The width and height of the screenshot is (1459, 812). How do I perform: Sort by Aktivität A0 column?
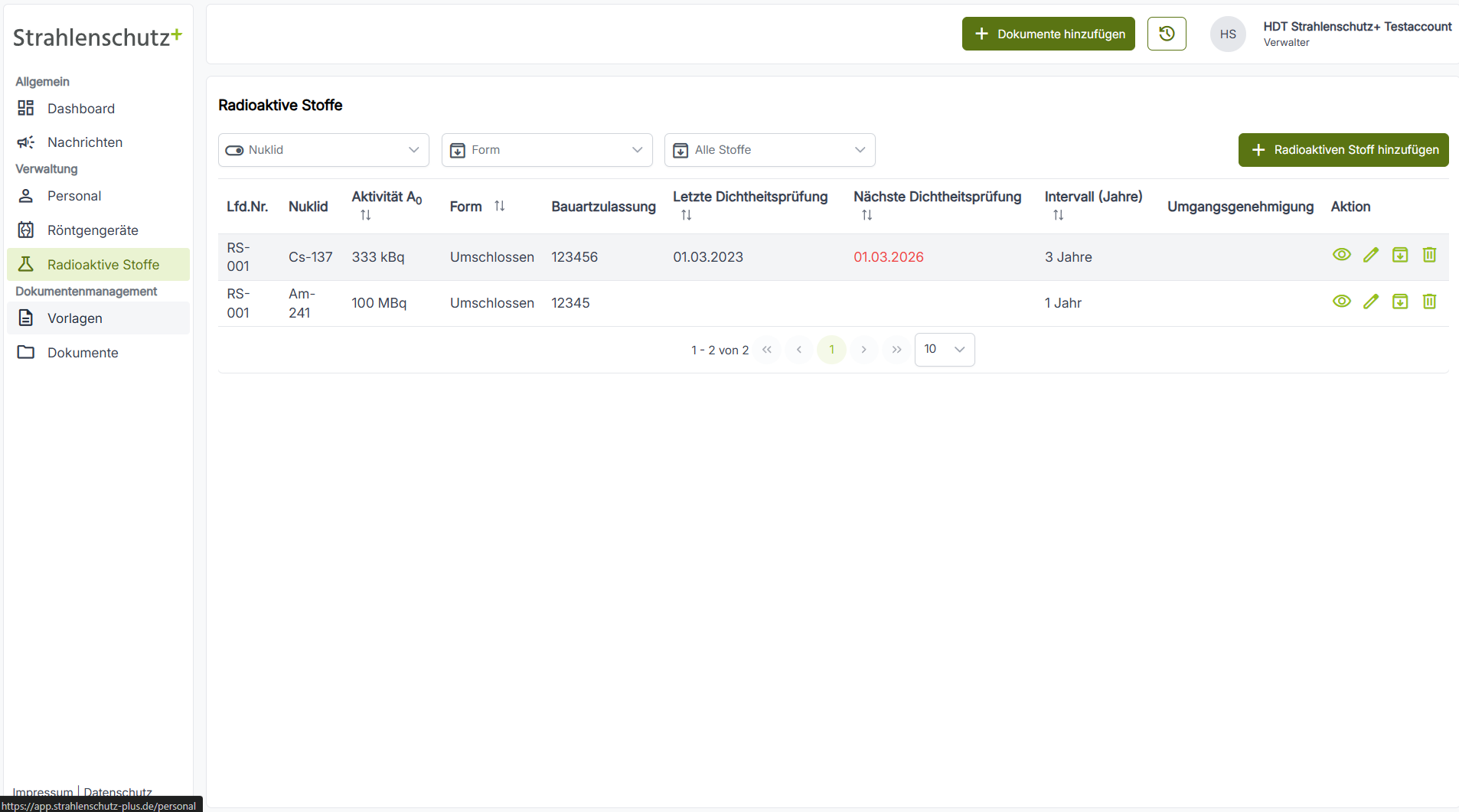[366, 216]
